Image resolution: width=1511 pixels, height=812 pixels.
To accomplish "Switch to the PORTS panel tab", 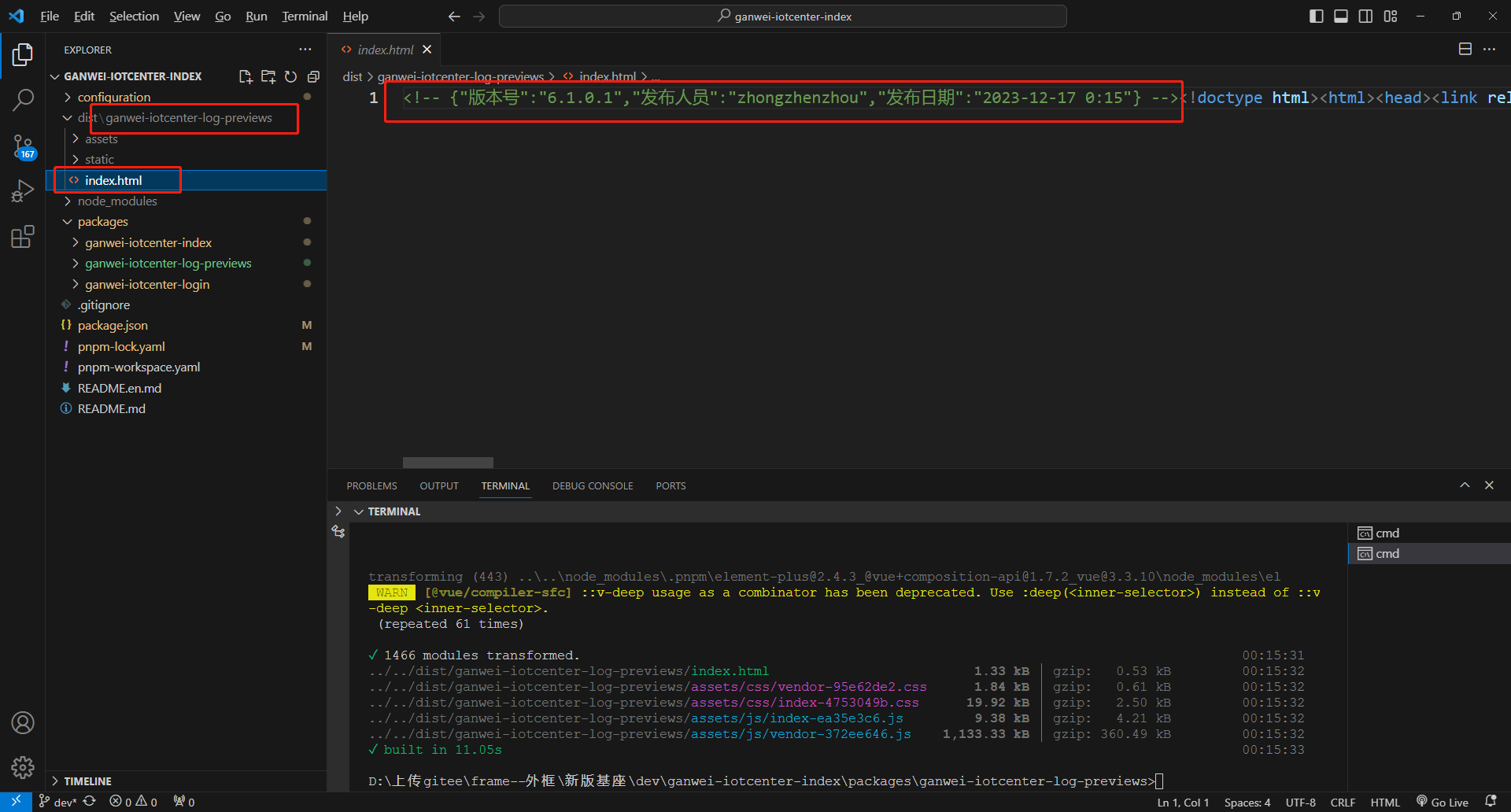I will [x=671, y=486].
